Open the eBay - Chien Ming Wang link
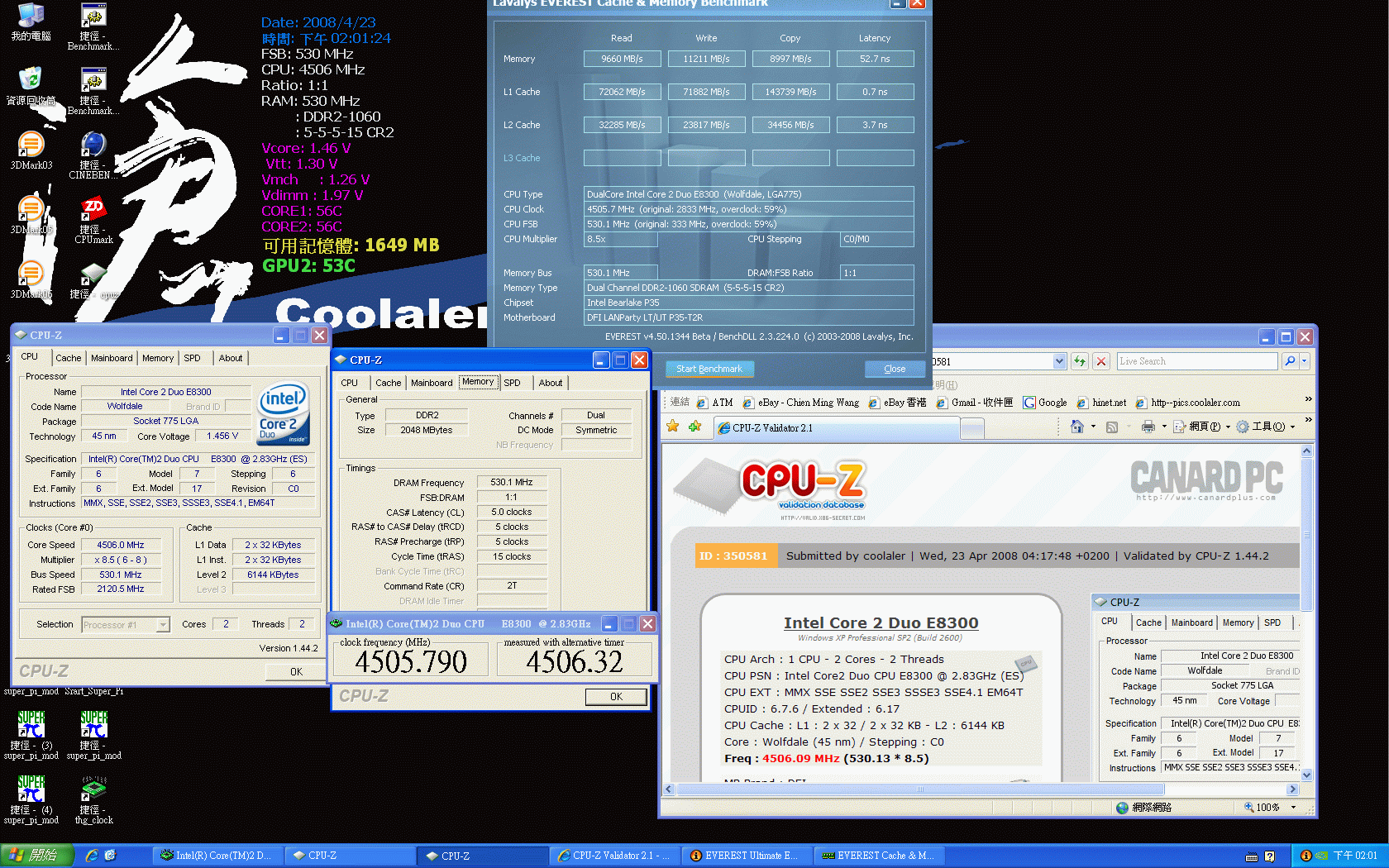This screenshot has height=868, width=1389. tap(801, 403)
